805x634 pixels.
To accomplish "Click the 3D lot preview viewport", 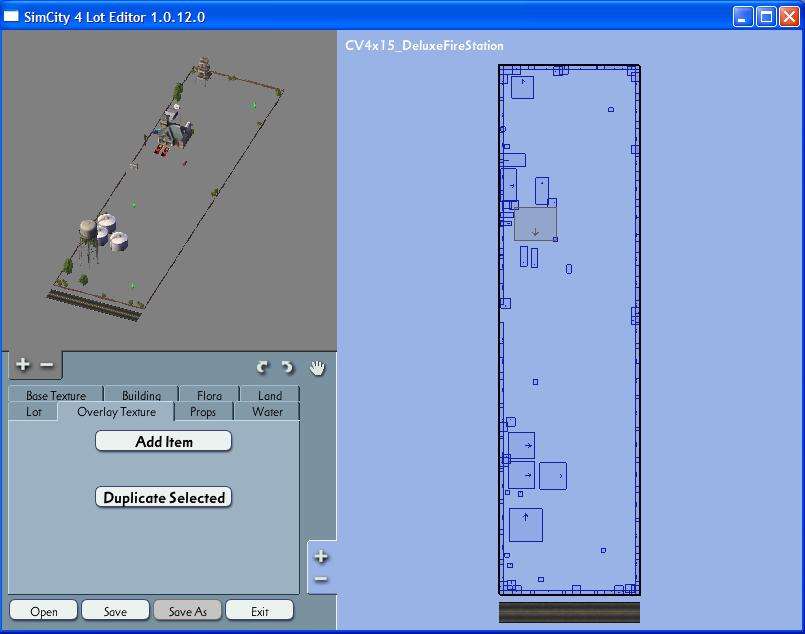I will click(169, 190).
